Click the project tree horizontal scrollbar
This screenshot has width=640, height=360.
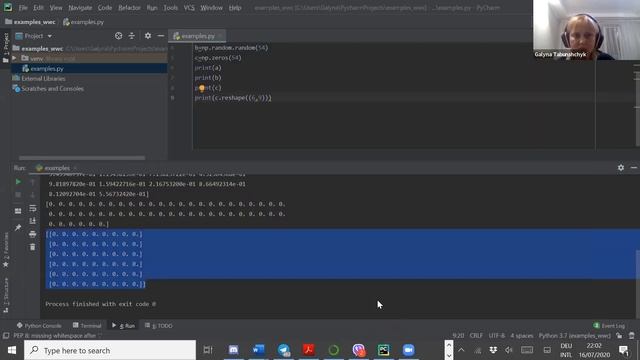point(82,158)
